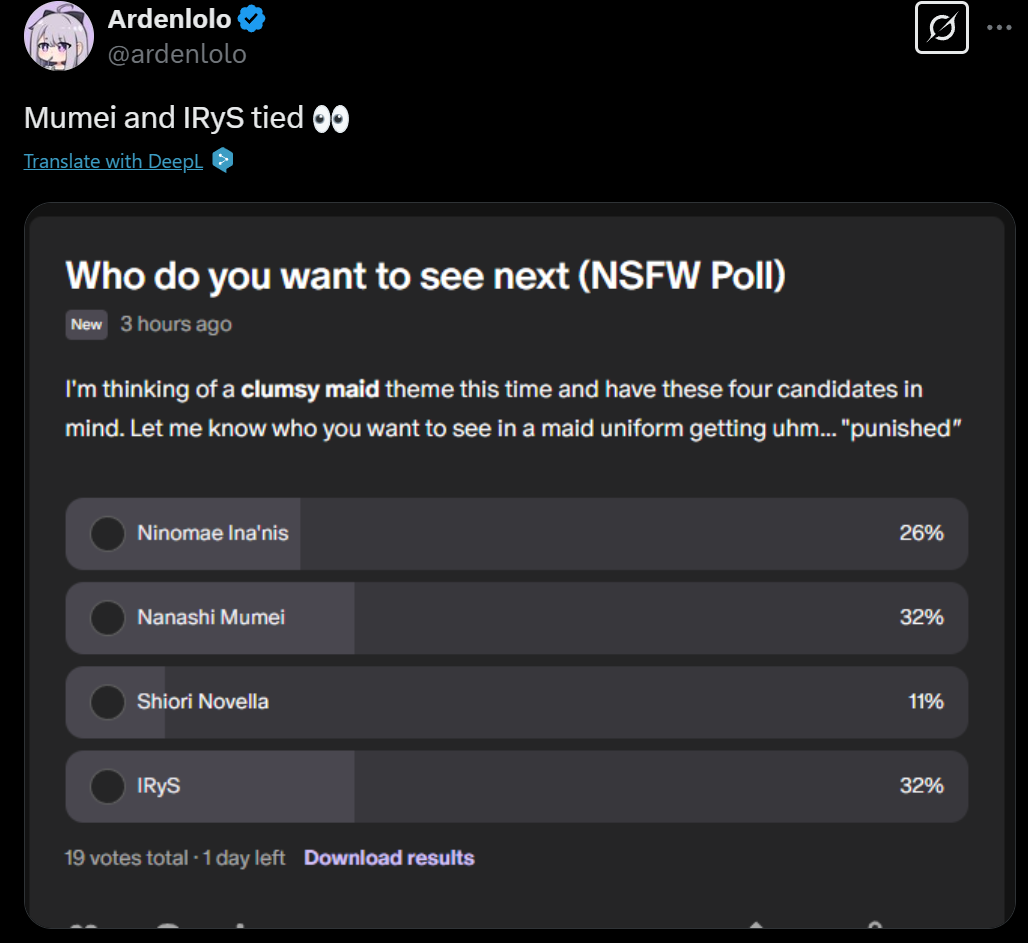
Task: Choose the Shiori Novella radio button
Action: 107,702
